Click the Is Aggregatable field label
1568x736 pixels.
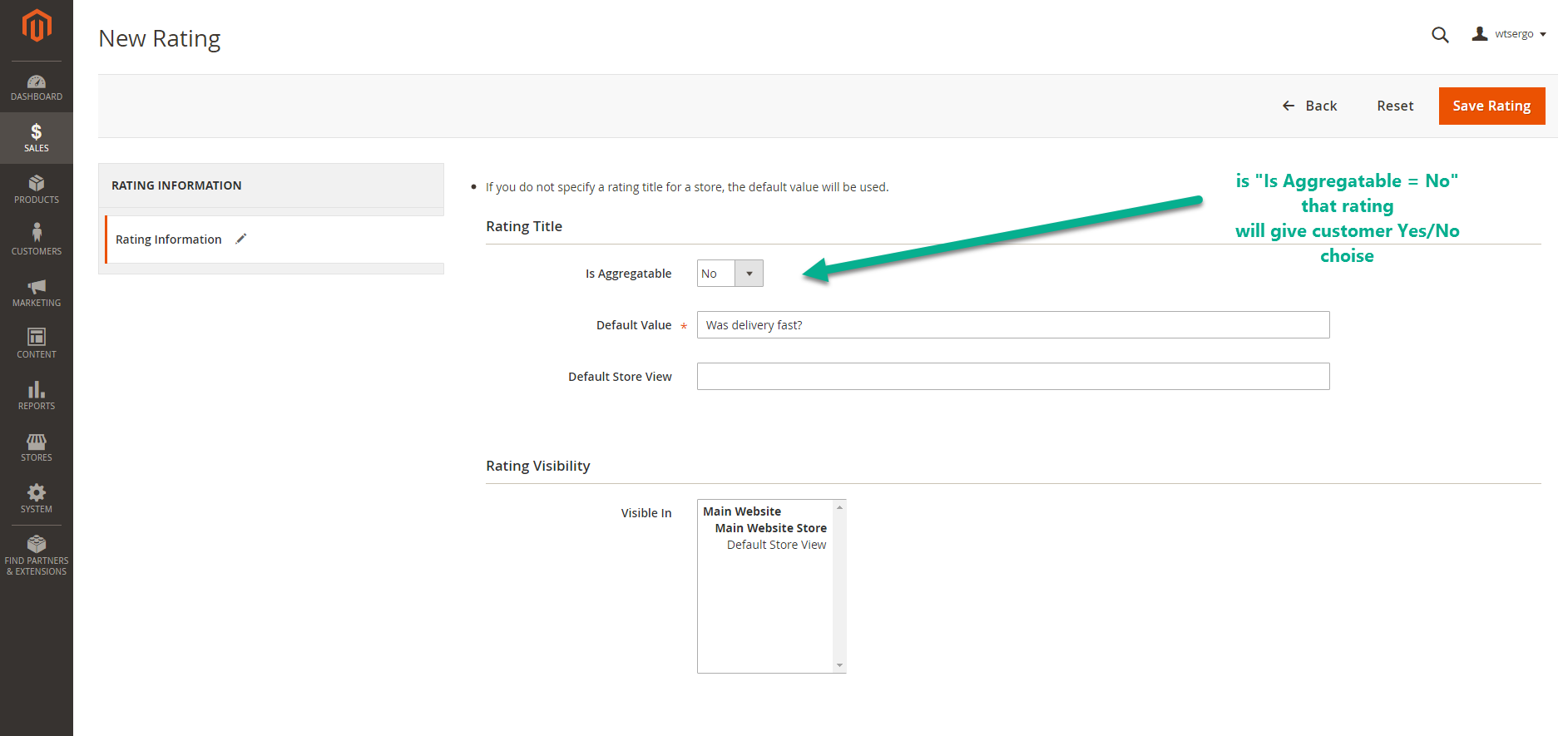coord(628,274)
